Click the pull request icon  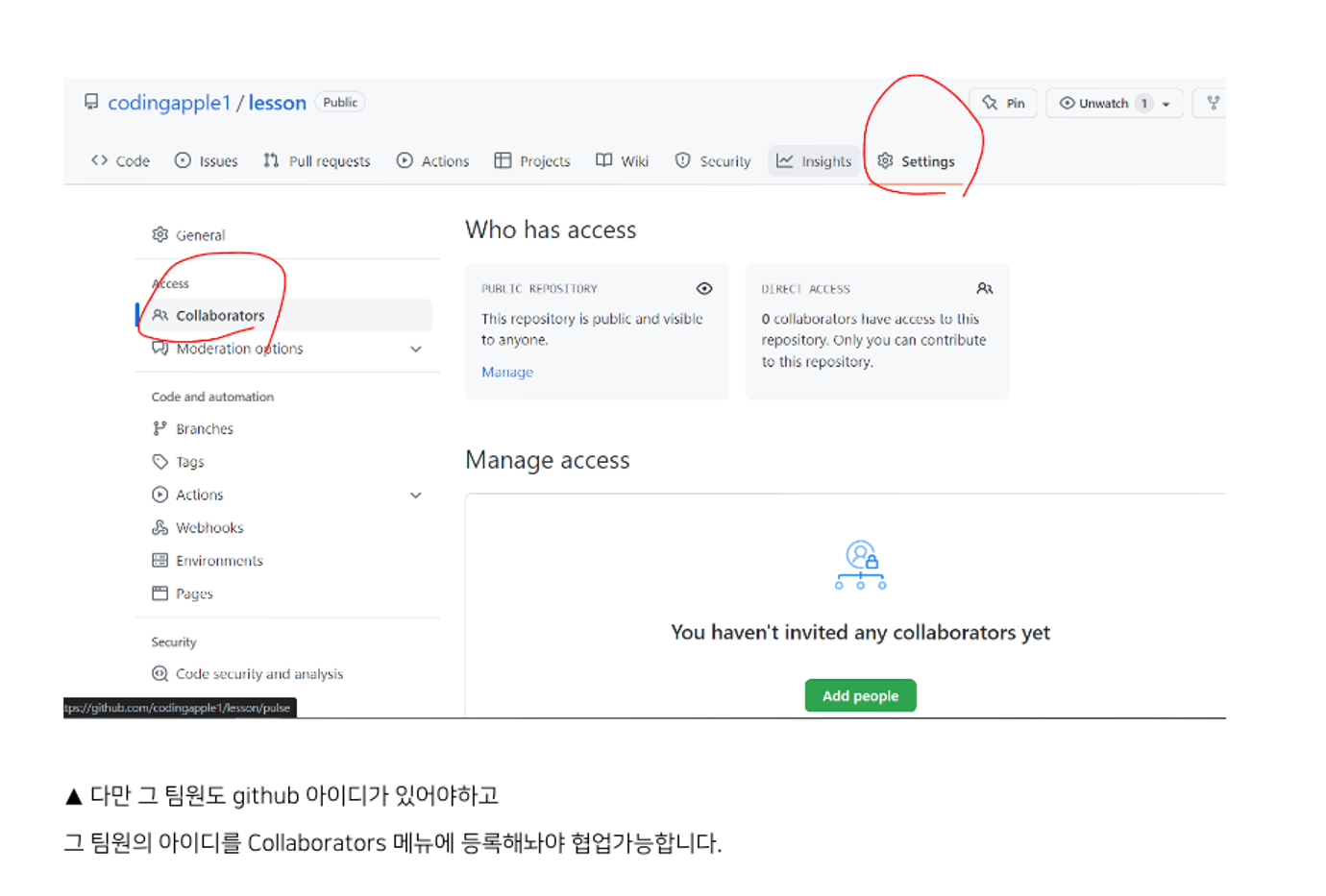[x=271, y=160]
